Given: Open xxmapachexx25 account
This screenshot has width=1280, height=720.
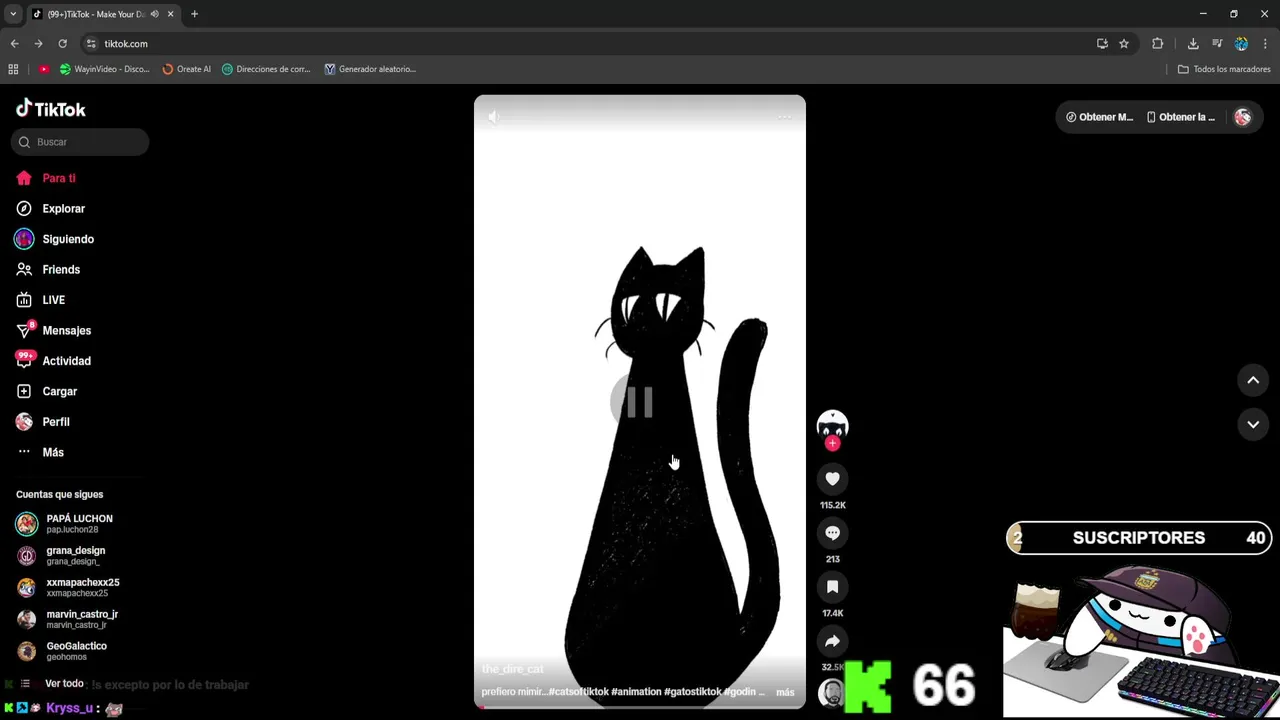Looking at the screenshot, I should [x=68, y=587].
